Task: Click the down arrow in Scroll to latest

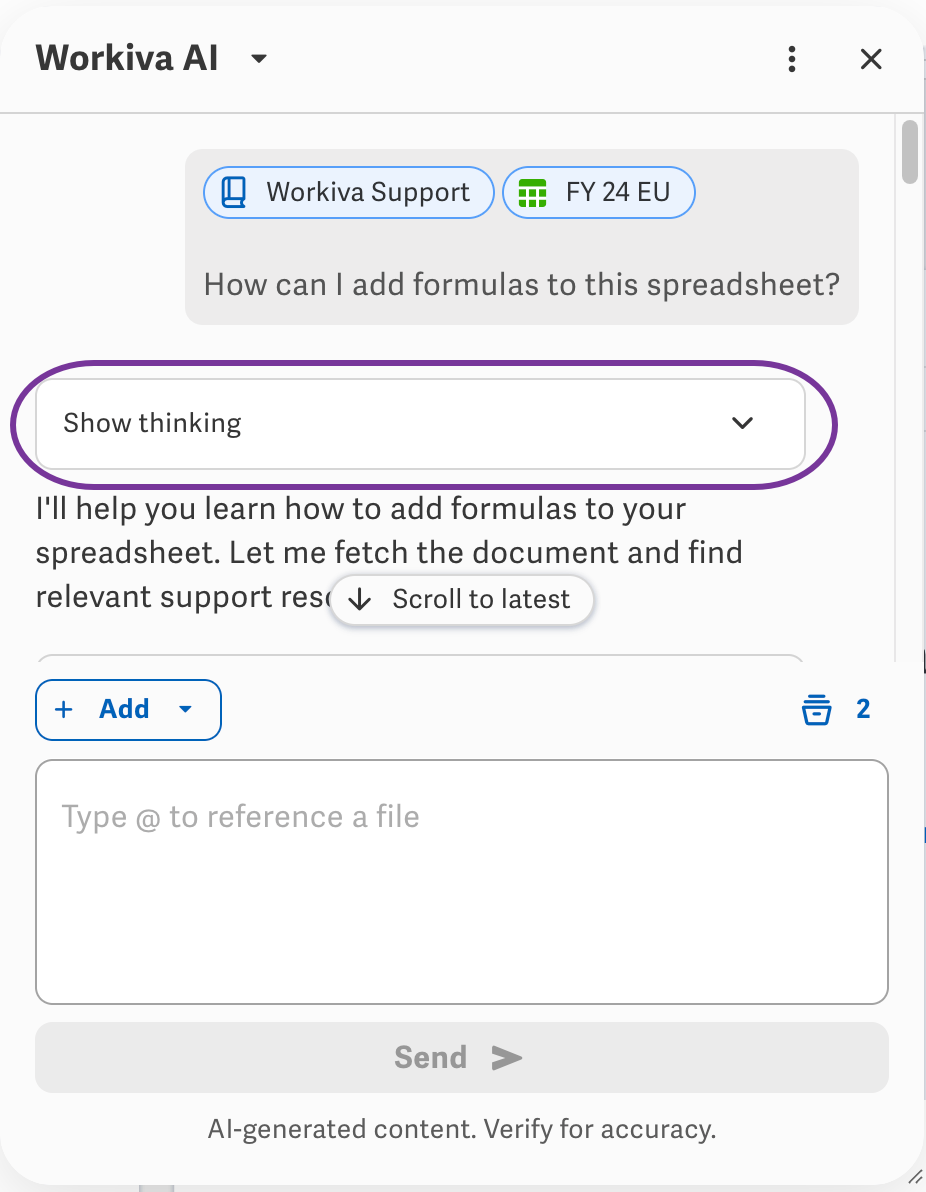Action: [x=360, y=600]
